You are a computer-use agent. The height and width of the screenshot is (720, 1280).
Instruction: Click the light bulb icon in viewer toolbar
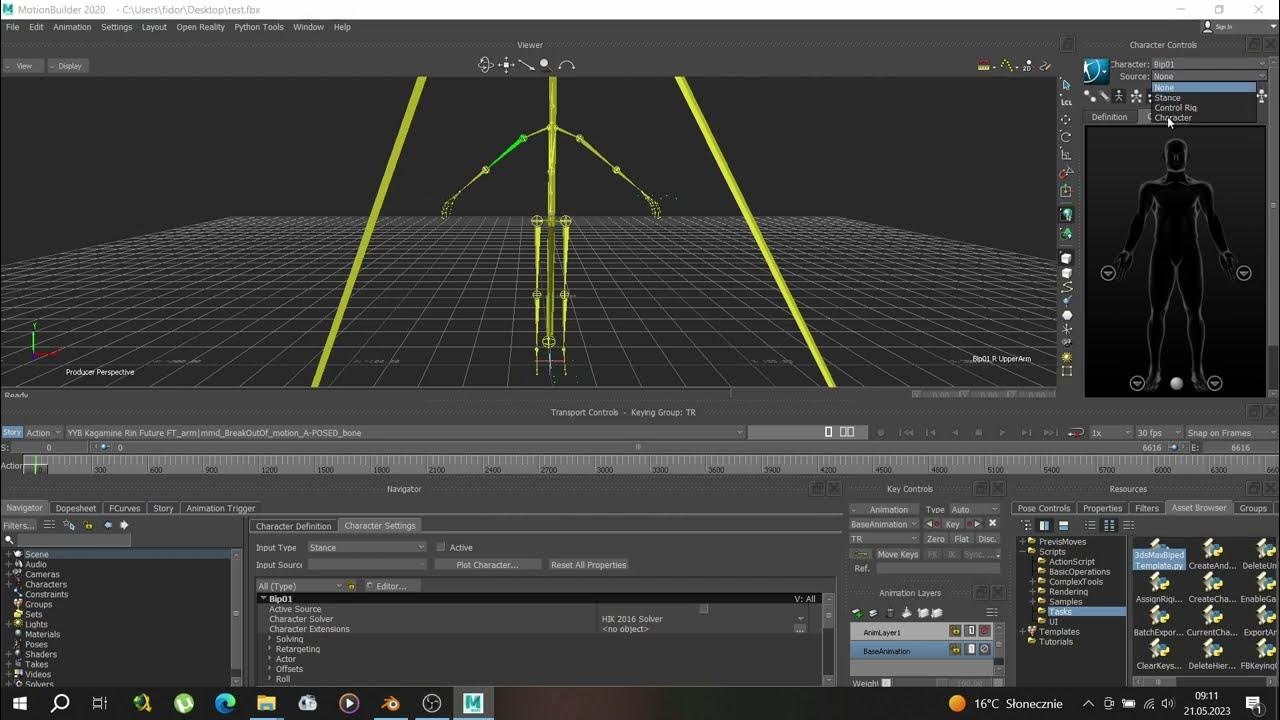(1066, 214)
